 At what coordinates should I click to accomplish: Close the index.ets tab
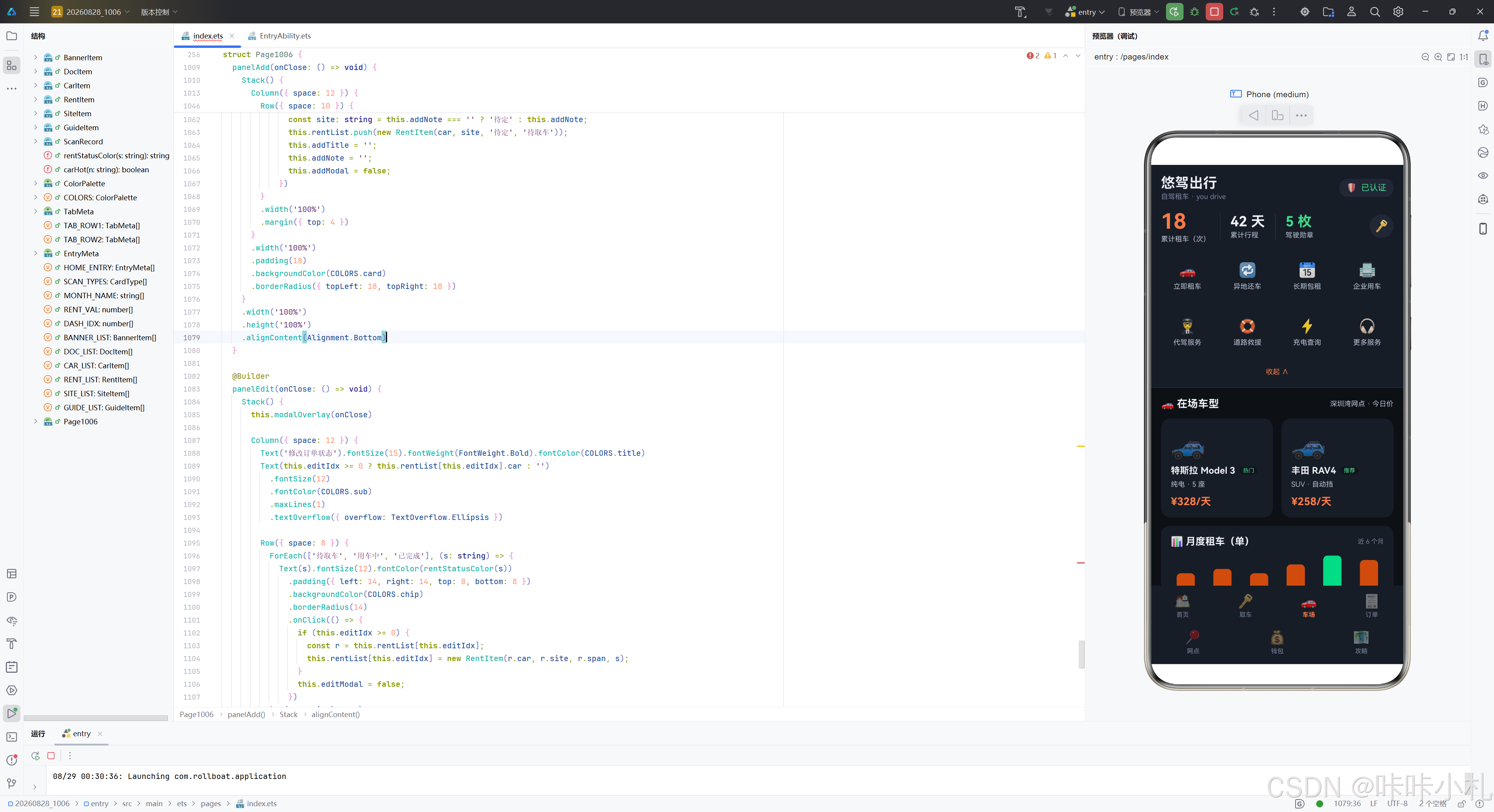click(232, 36)
